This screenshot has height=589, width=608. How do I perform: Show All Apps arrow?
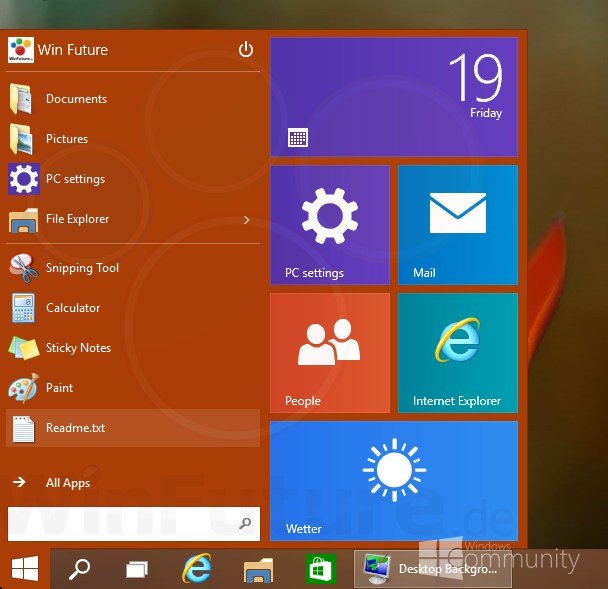19,482
